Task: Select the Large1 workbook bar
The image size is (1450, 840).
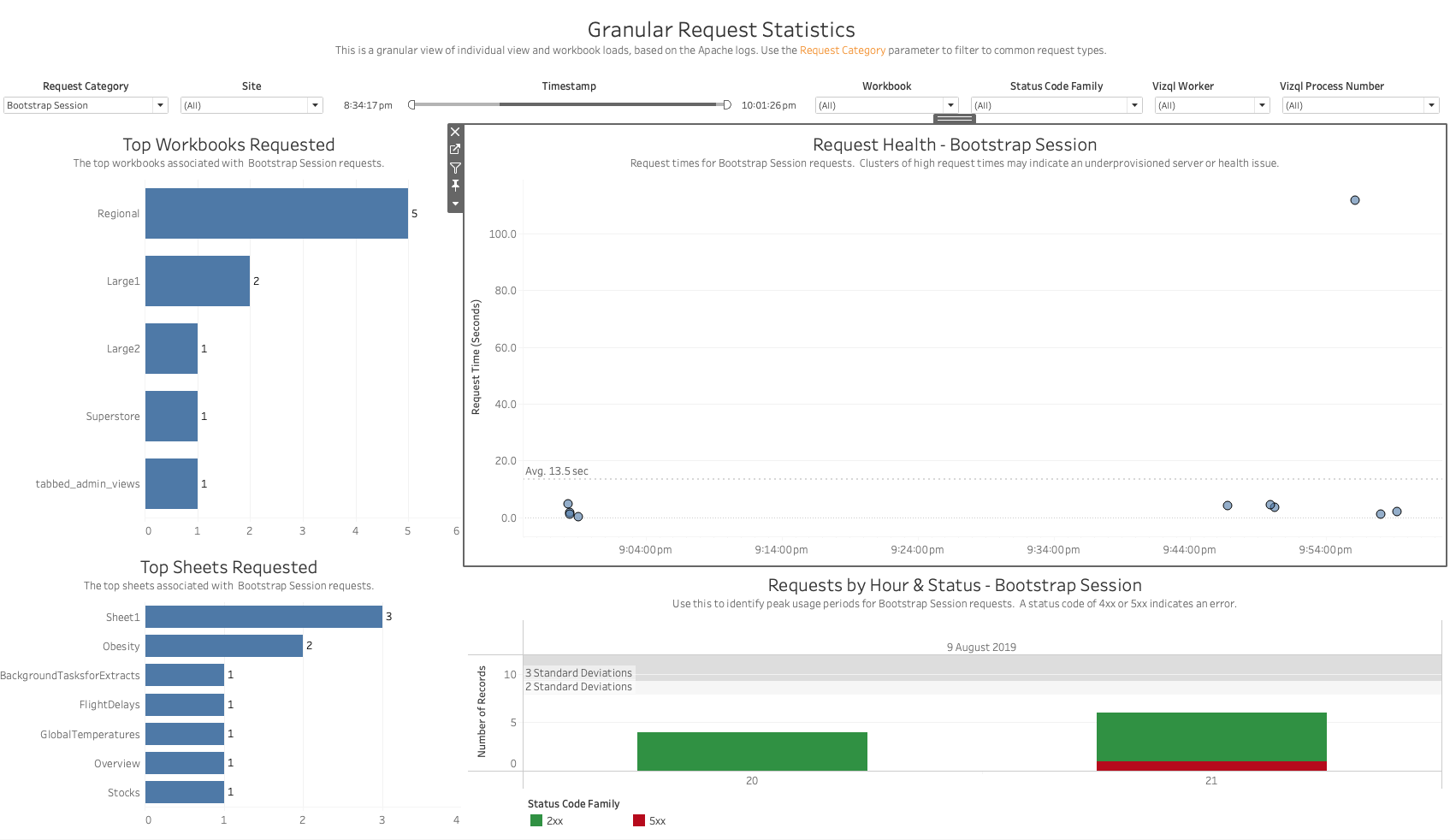Action: point(198,281)
